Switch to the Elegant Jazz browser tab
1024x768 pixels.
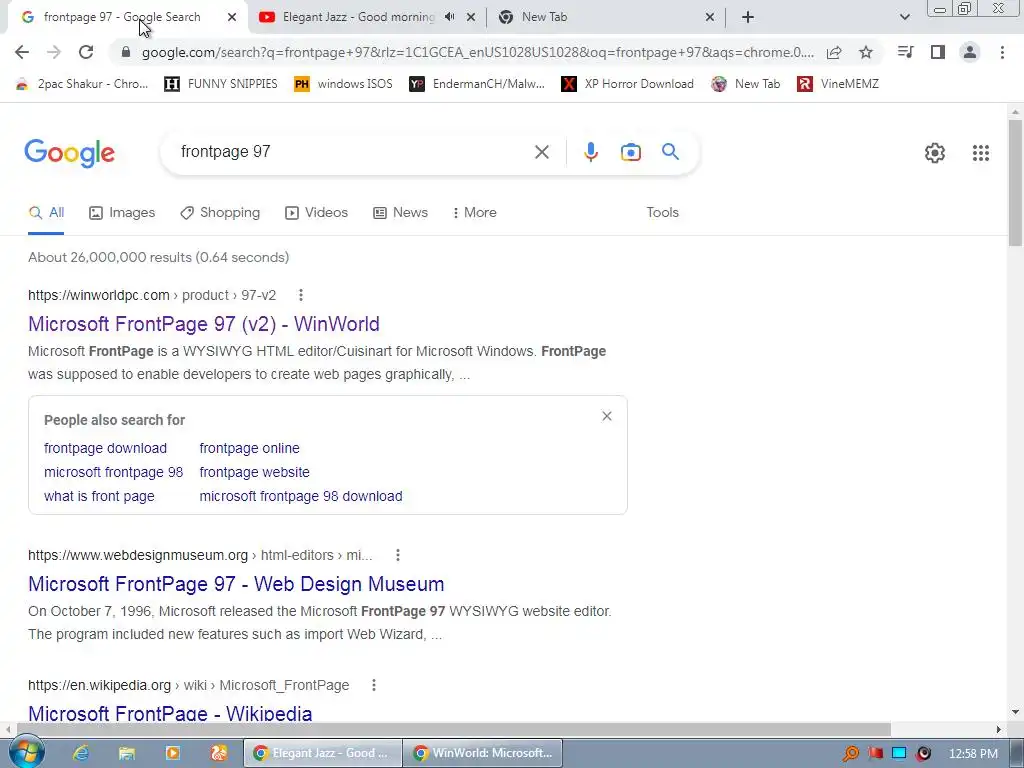[x=358, y=17]
